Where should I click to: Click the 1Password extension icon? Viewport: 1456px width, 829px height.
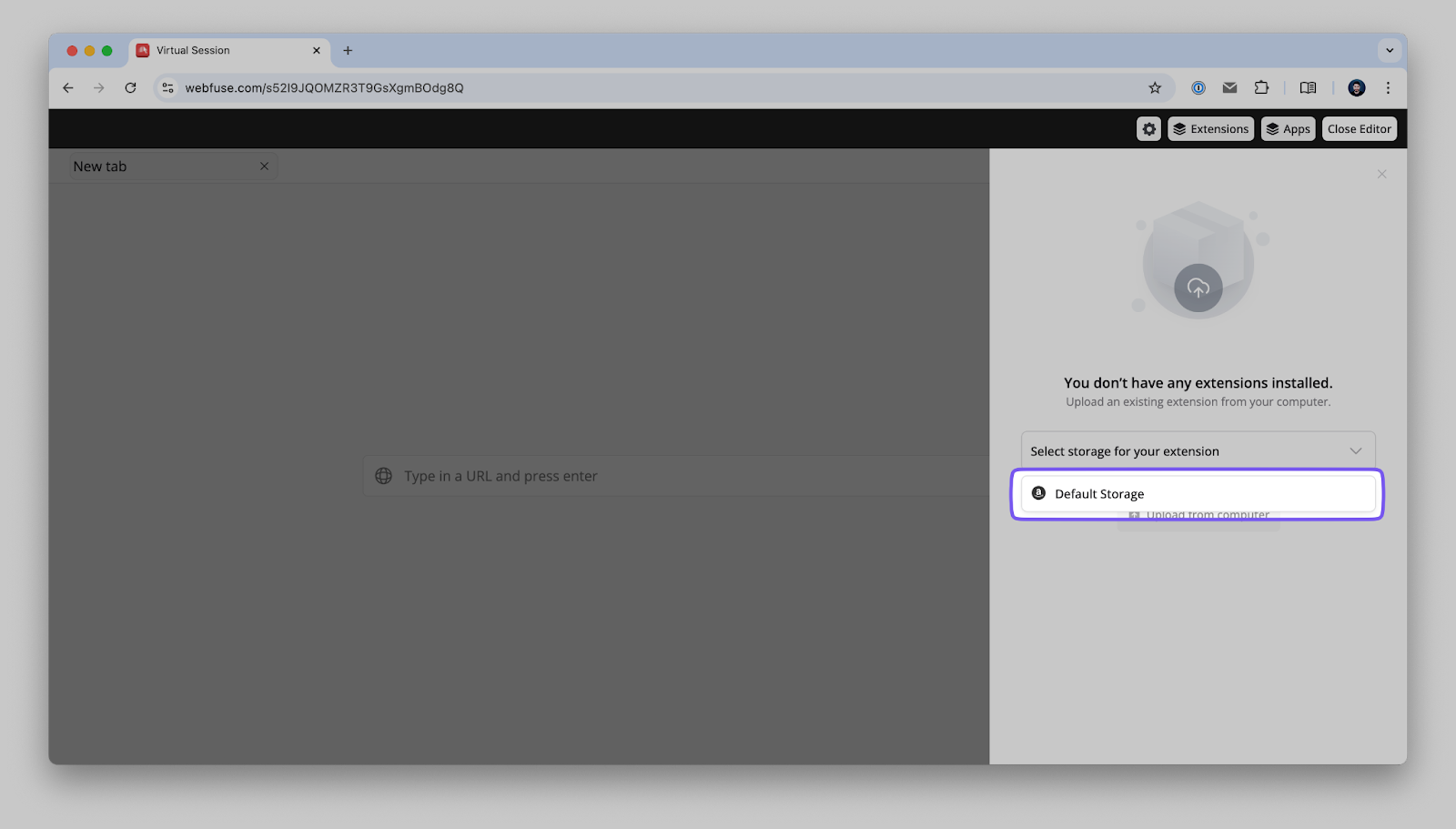[x=1198, y=87]
